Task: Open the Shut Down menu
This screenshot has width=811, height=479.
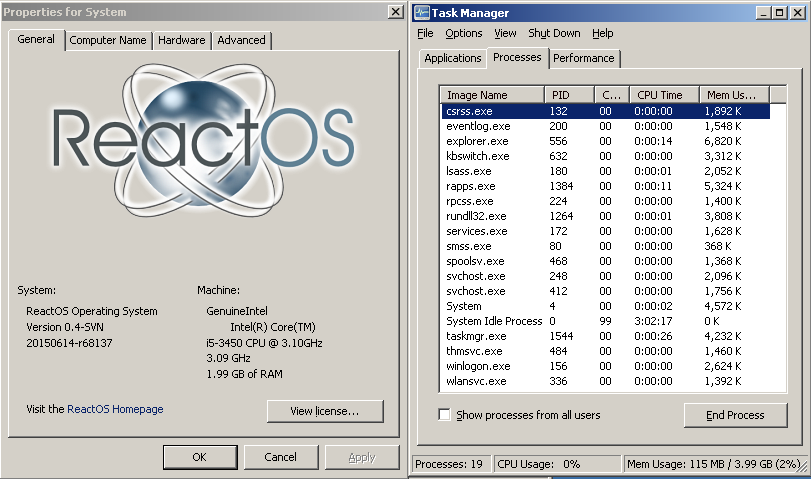Action: click(554, 33)
